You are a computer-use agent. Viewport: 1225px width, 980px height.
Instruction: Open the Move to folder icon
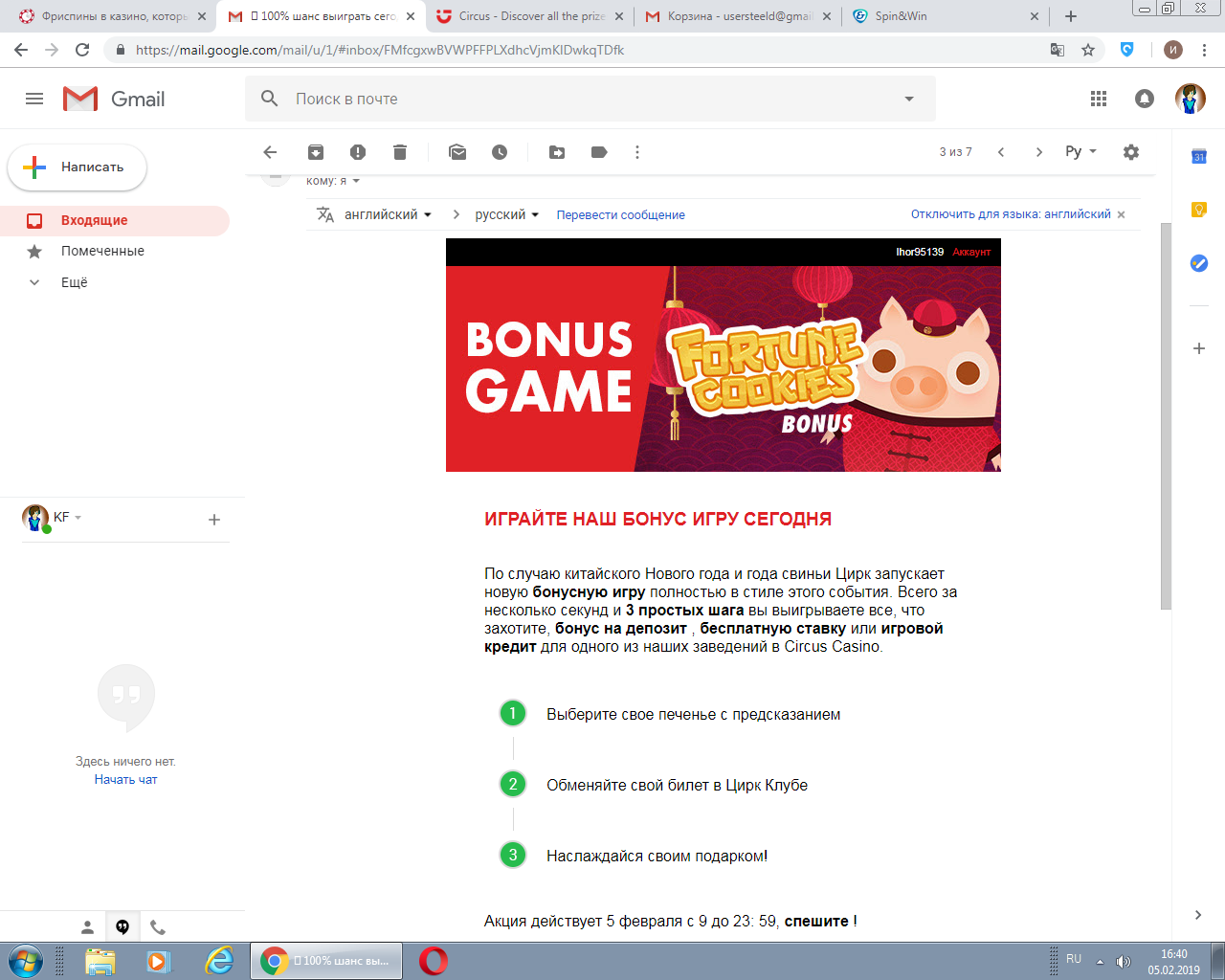pos(557,152)
